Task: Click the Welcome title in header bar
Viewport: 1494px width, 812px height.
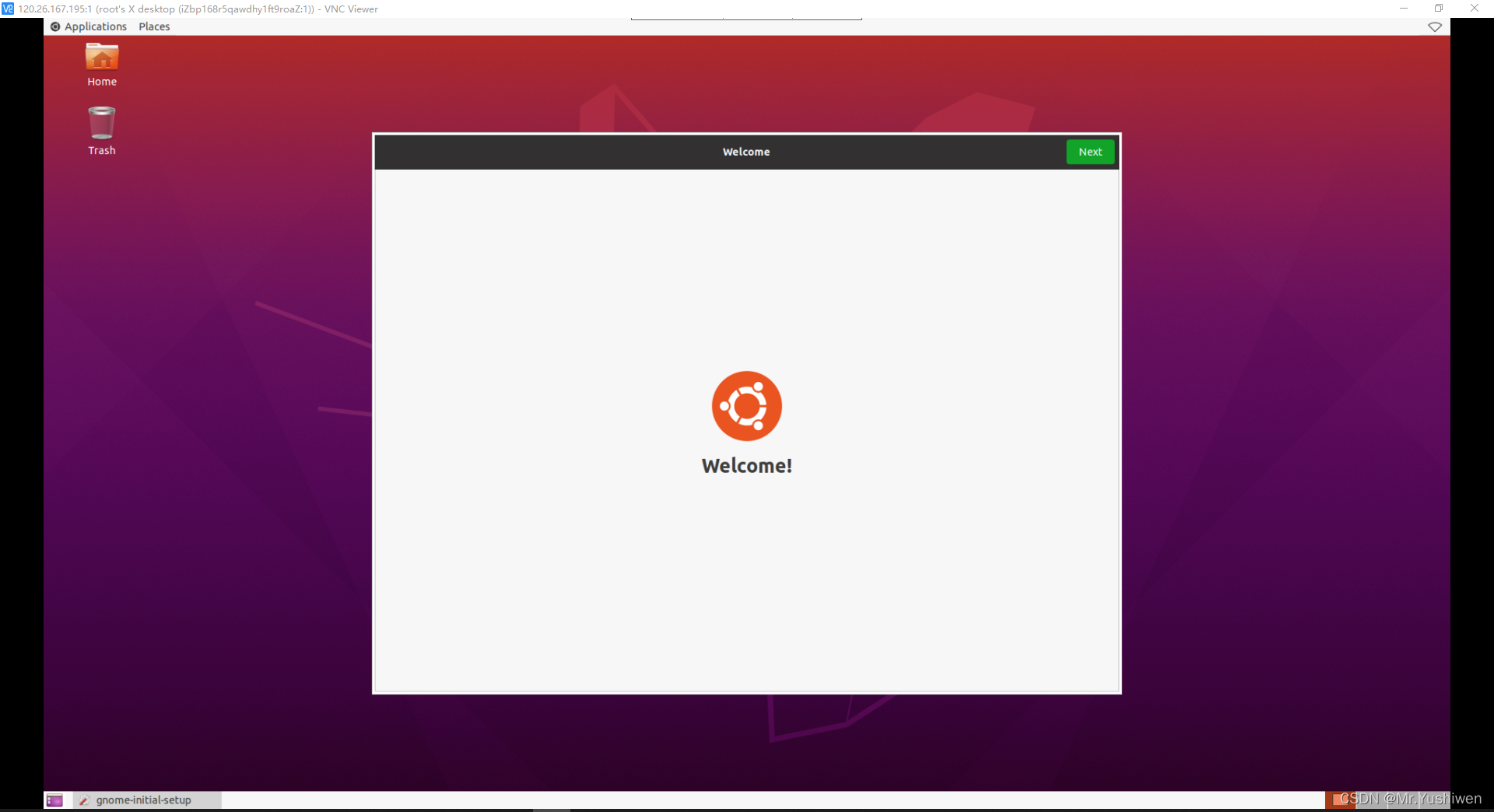Action: point(746,152)
